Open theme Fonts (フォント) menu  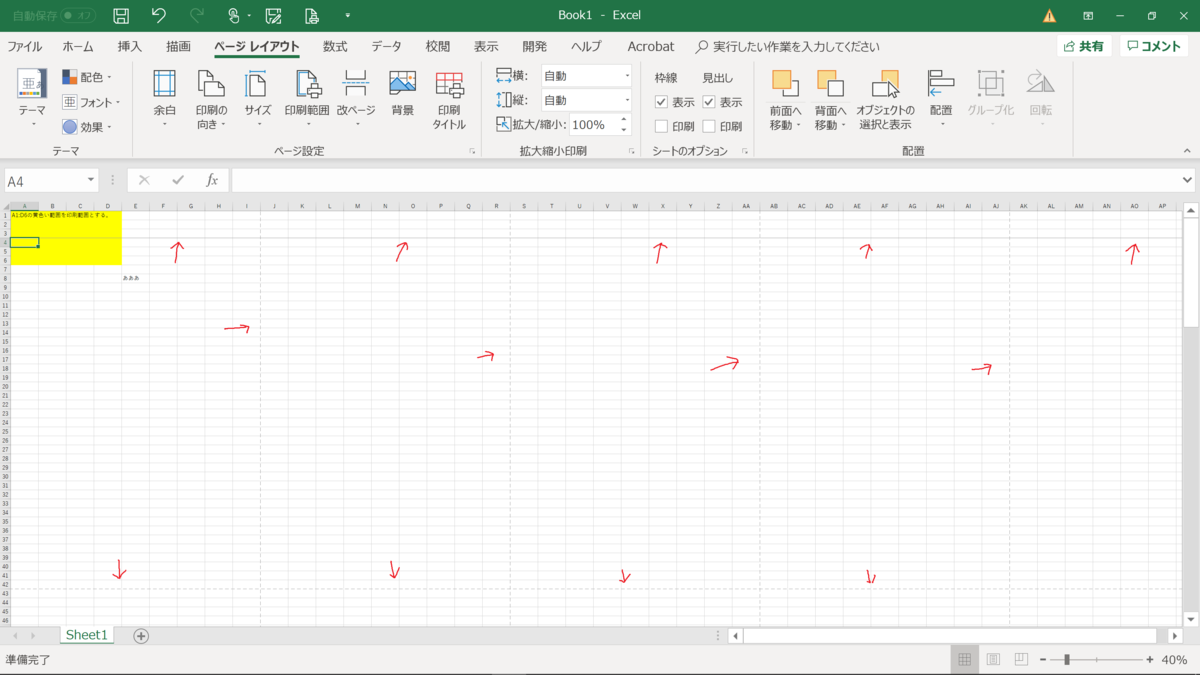pyautogui.click(x=90, y=102)
